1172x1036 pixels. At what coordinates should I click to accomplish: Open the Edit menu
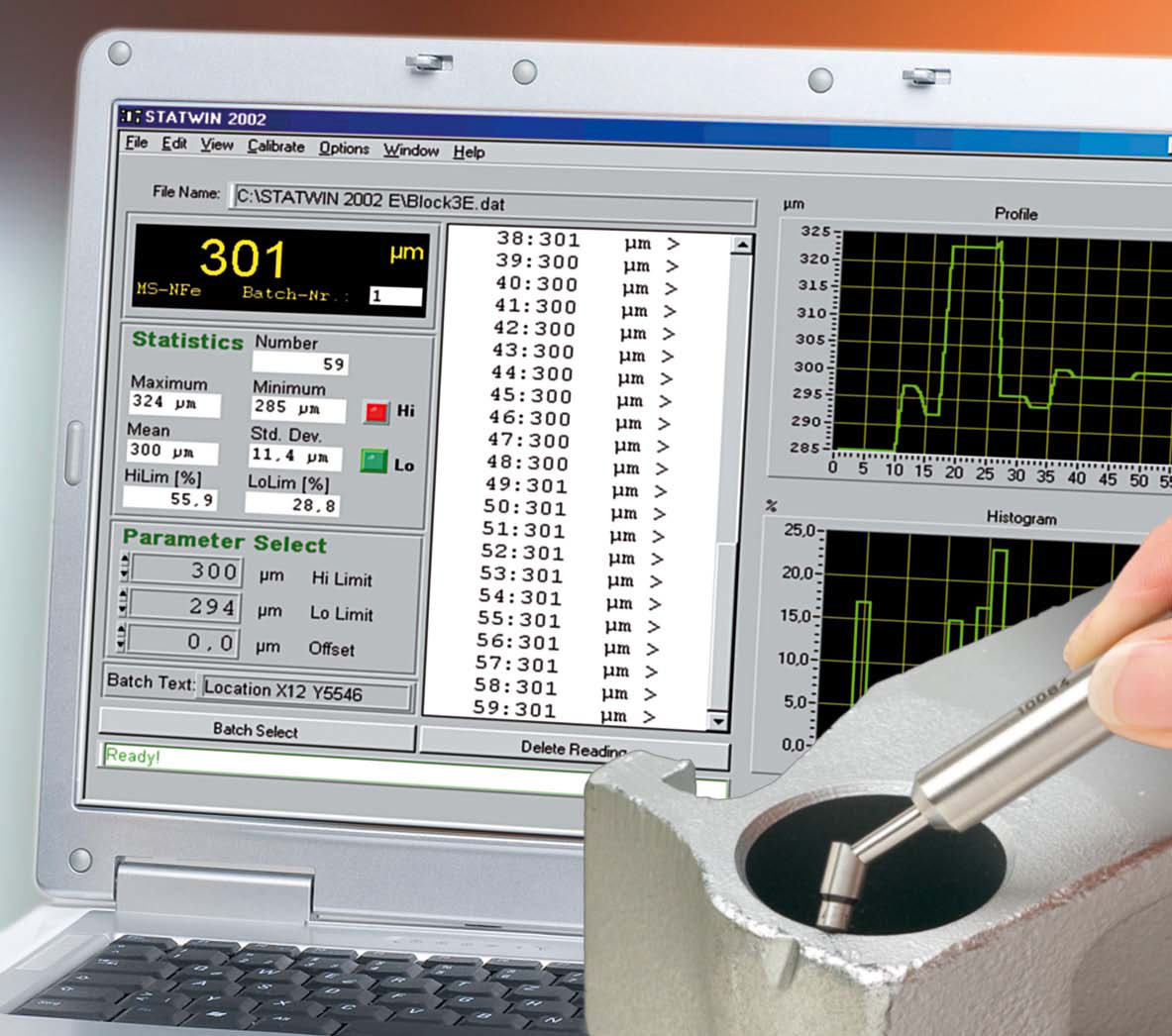coord(174,144)
